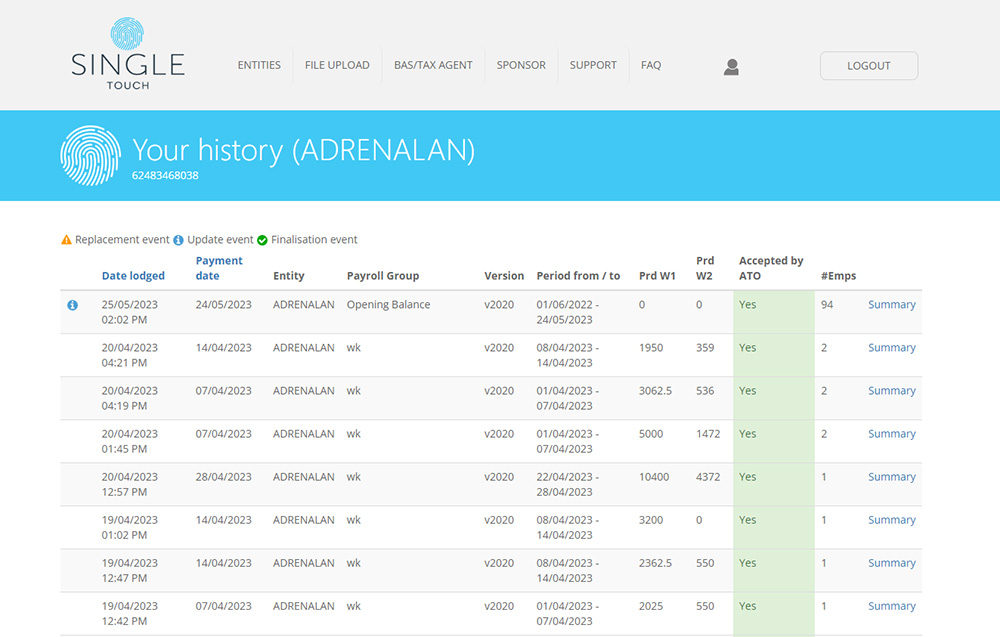Image resolution: width=1000 pixels, height=637 pixels.
Task: Open the user profile icon
Action: (732, 66)
